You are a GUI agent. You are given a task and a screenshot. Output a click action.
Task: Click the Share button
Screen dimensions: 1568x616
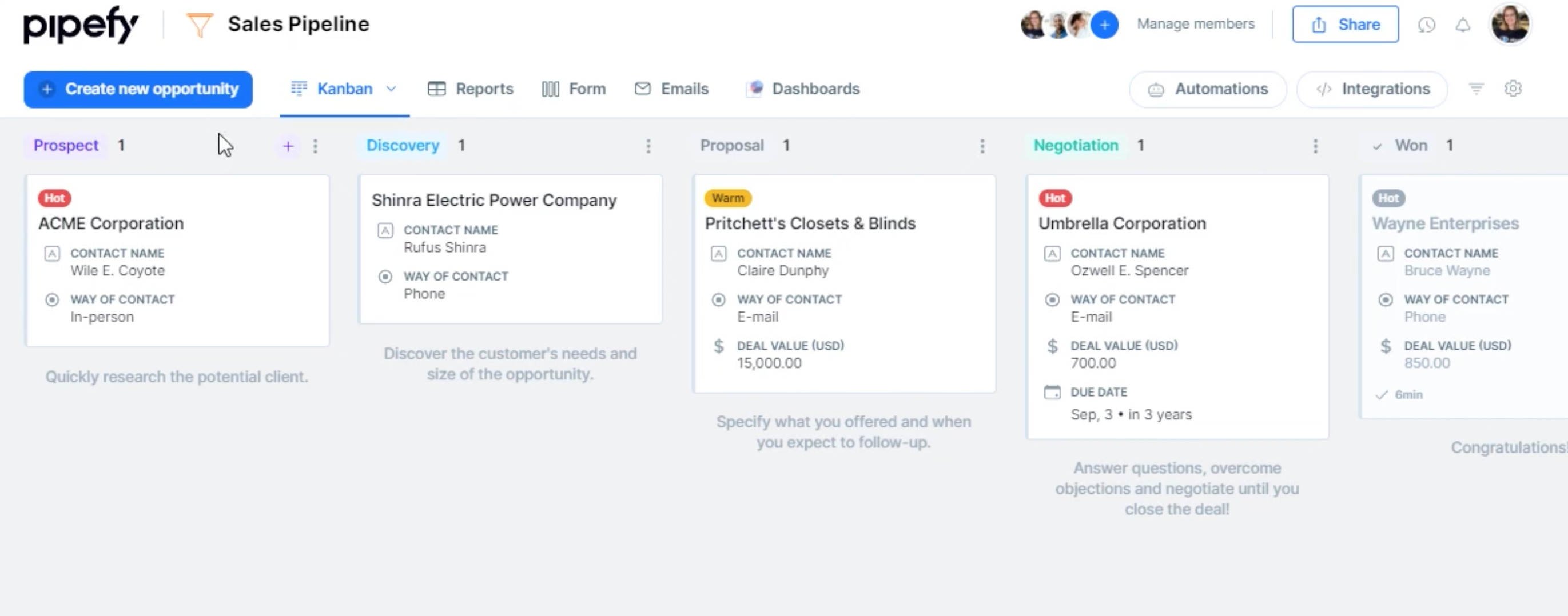[1345, 25]
